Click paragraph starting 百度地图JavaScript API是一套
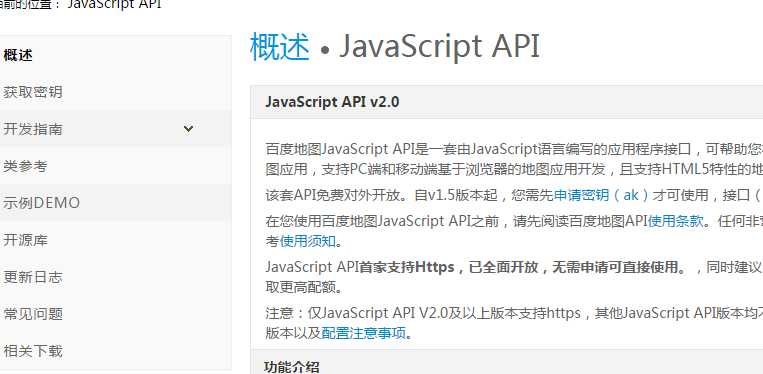Viewport: 763px width, 374px height. pyautogui.click(x=514, y=159)
